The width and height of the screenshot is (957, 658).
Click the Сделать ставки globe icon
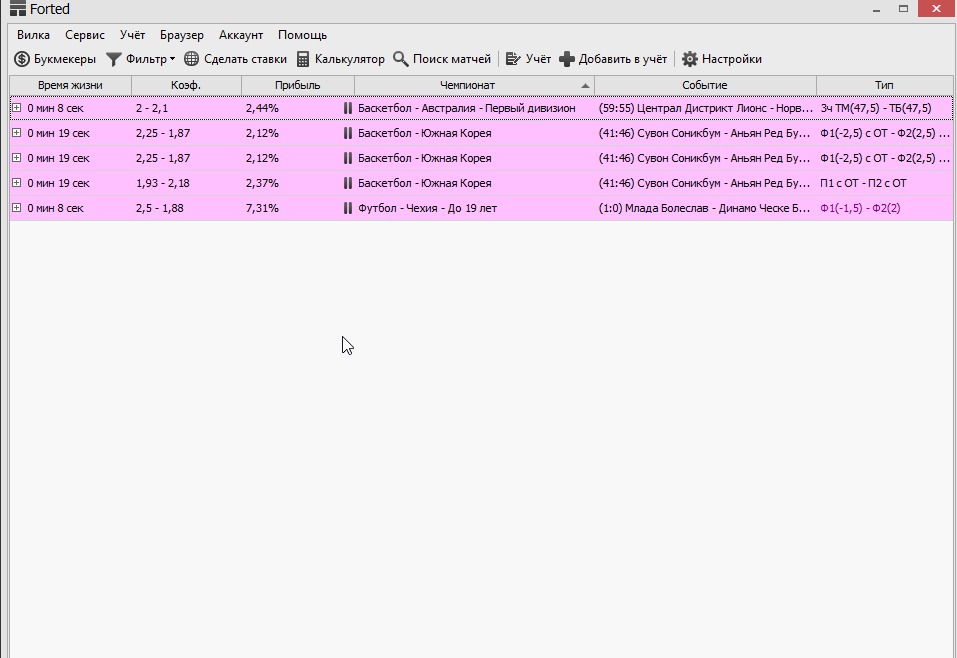192,59
